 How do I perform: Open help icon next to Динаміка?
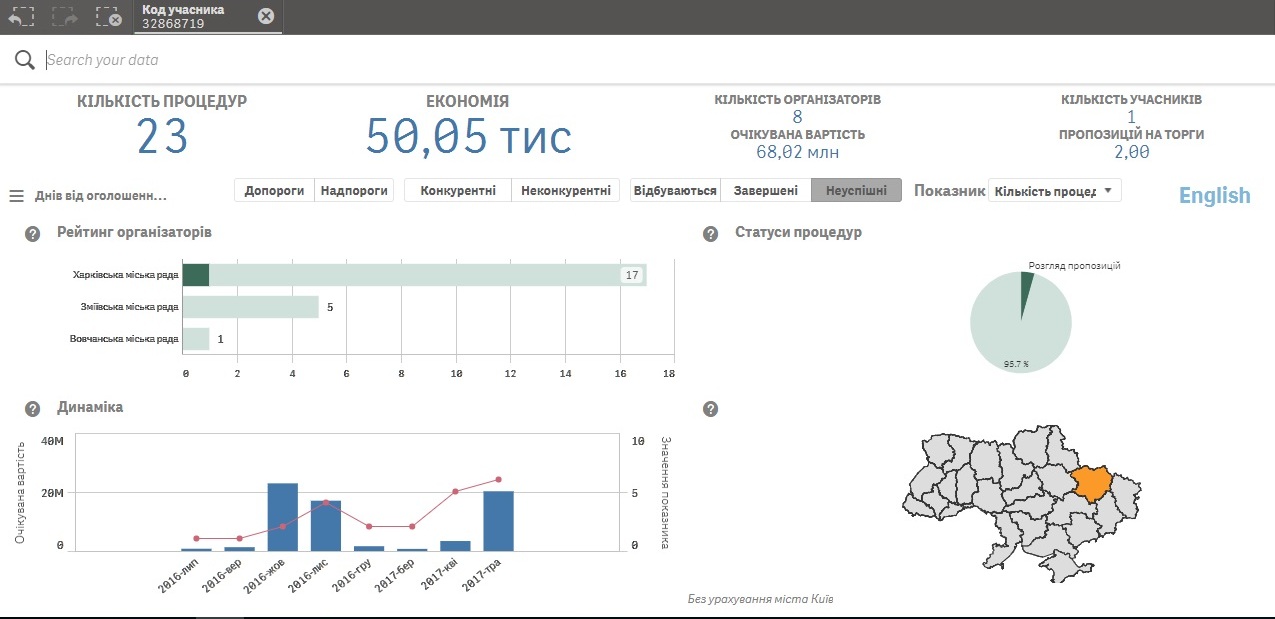pyautogui.click(x=32, y=409)
